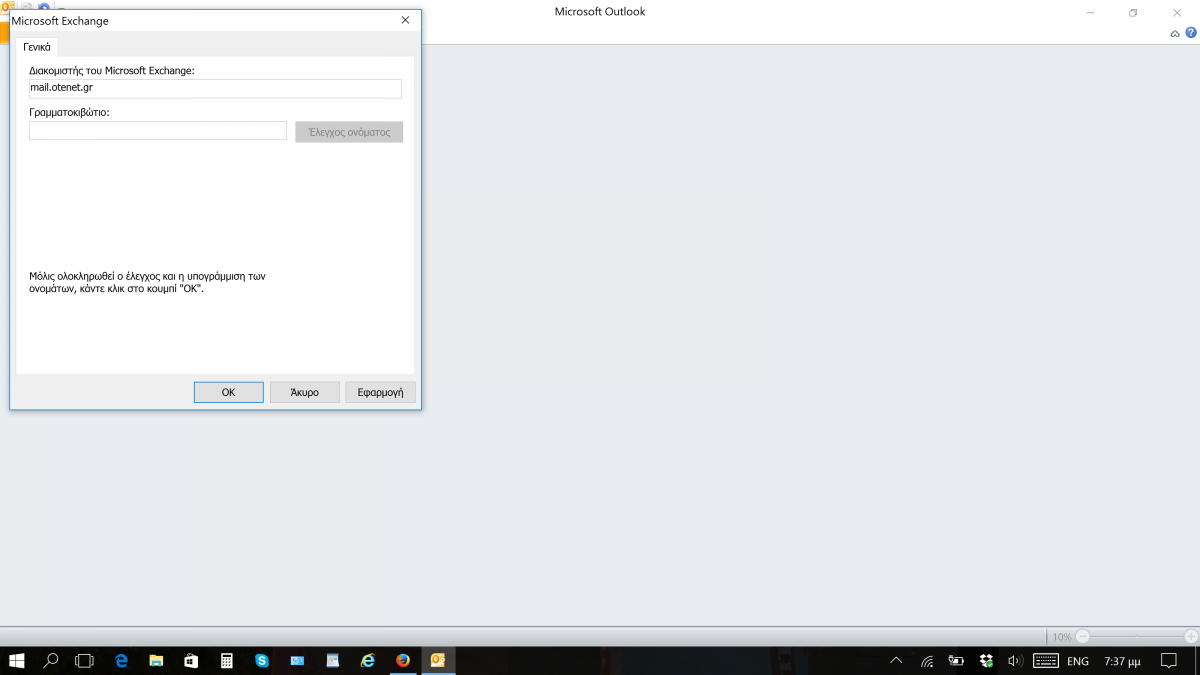Focus the Exchange server field mail.otenet.gr
This screenshot has width=1200, height=675.
(x=215, y=88)
